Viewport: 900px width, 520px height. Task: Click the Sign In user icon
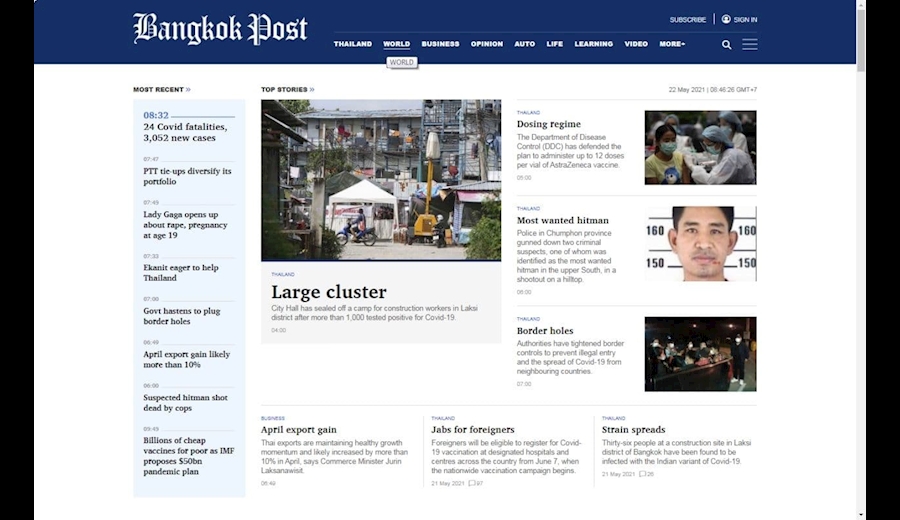[x=726, y=19]
